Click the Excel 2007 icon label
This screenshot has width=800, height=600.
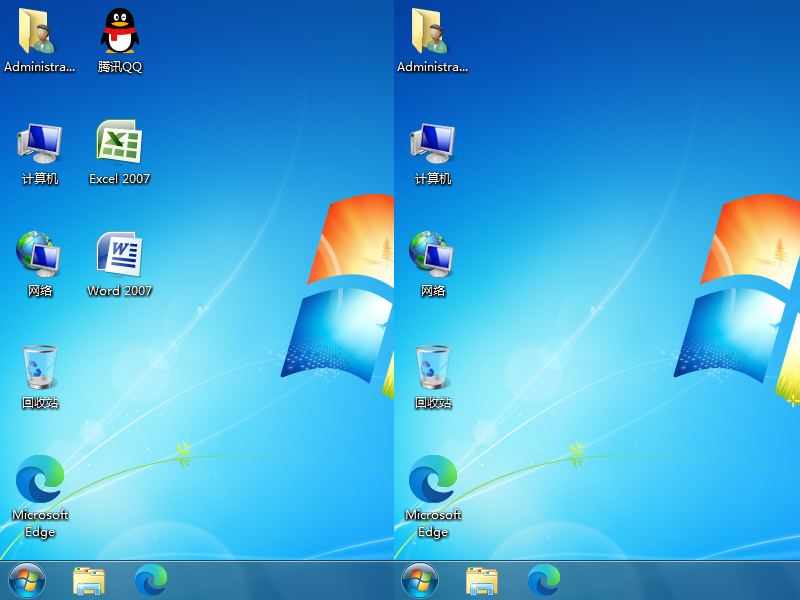pyautogui.click(x=118, y=178)
